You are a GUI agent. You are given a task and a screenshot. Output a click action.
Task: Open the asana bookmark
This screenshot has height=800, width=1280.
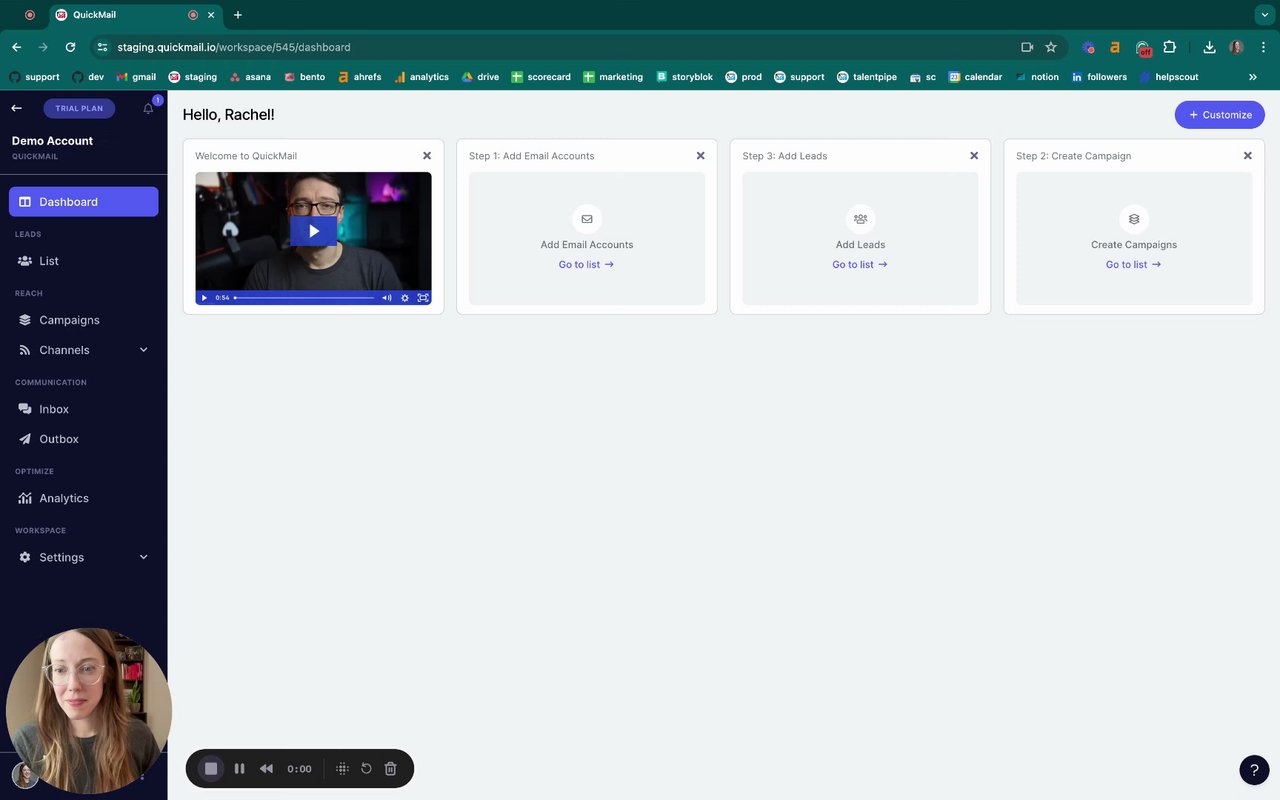click(250, 77)
